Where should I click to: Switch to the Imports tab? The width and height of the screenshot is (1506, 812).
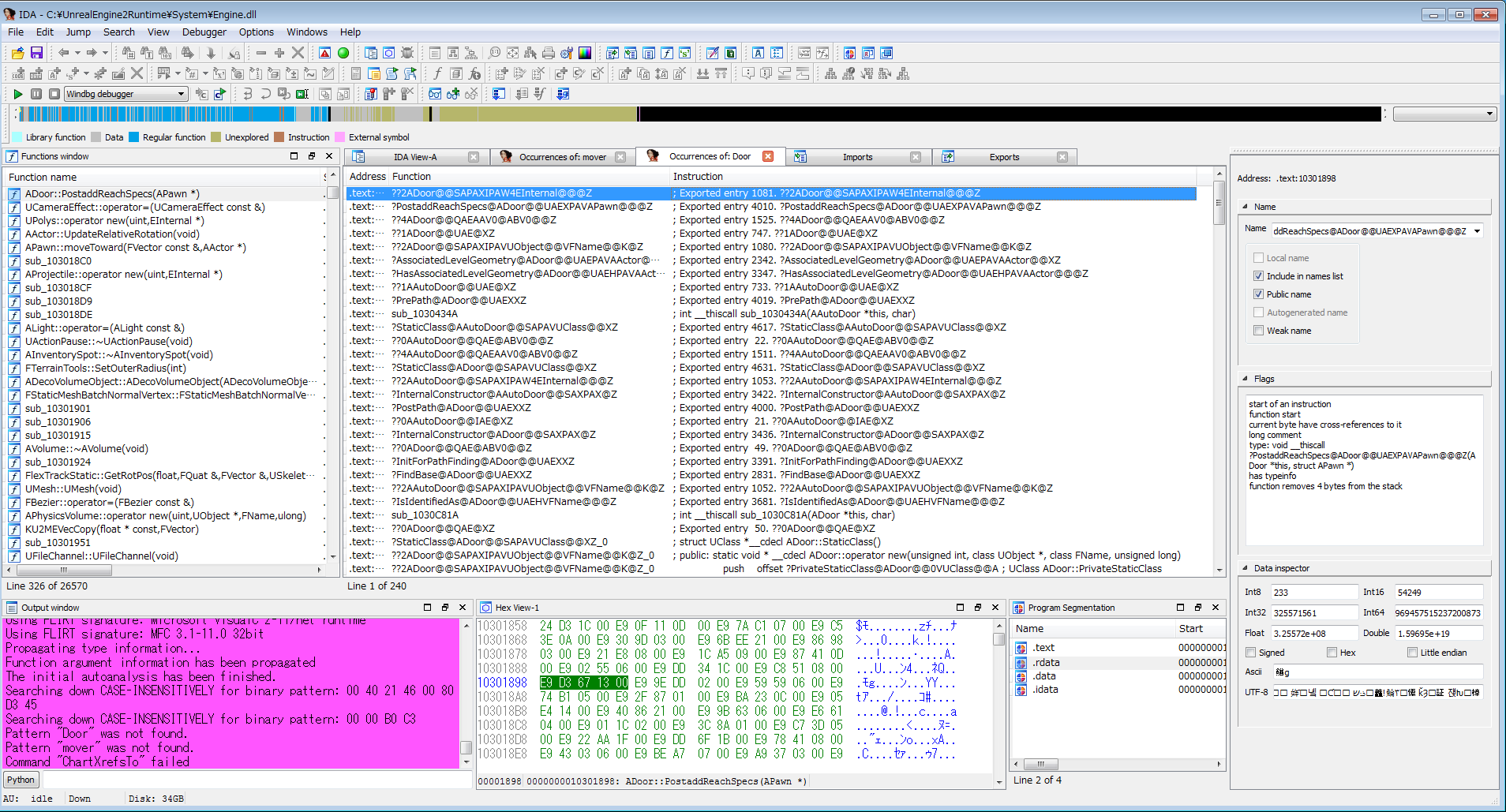click(857, 157)
